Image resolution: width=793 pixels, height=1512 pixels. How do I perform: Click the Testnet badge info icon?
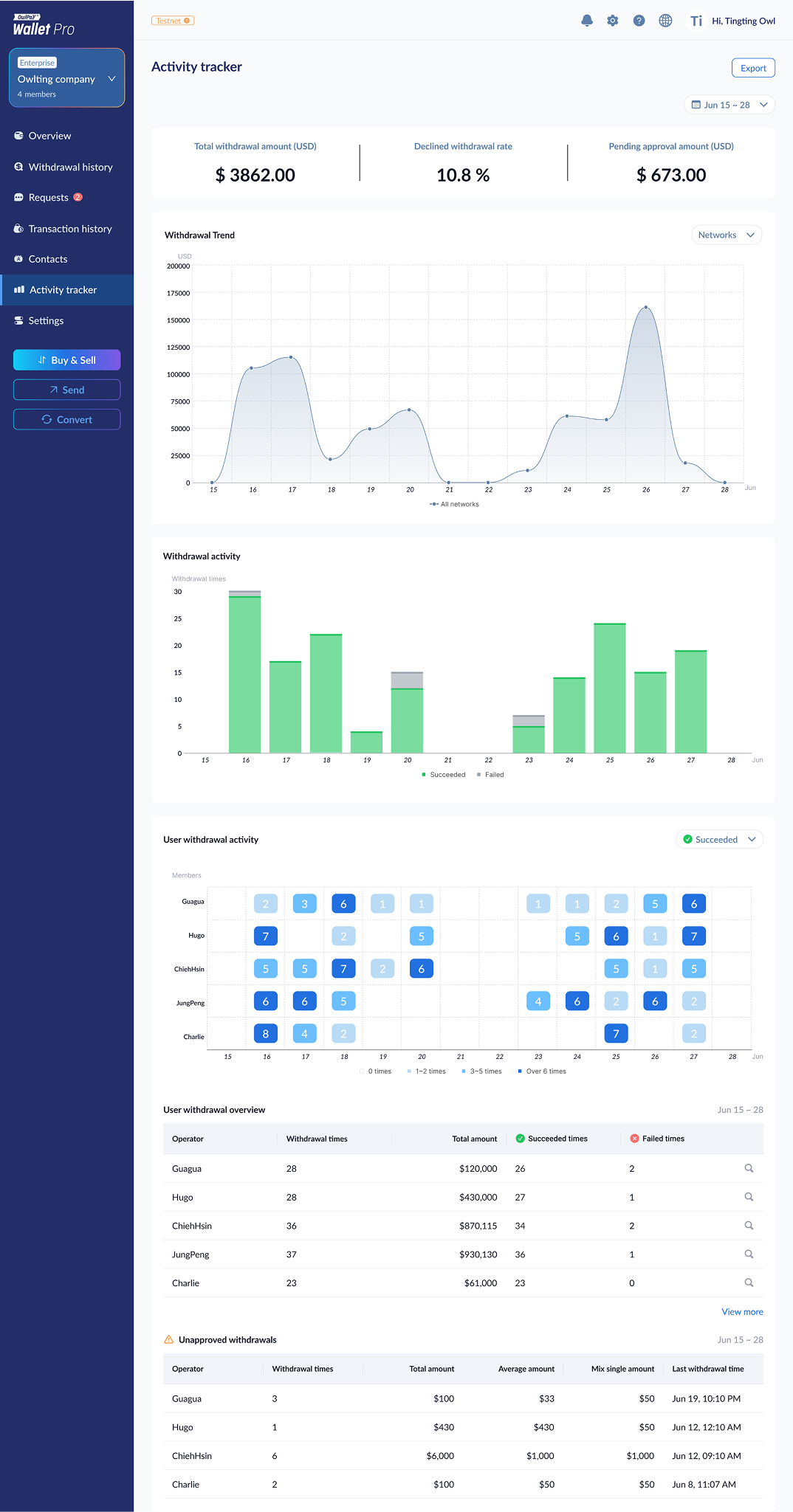[187, 21]
